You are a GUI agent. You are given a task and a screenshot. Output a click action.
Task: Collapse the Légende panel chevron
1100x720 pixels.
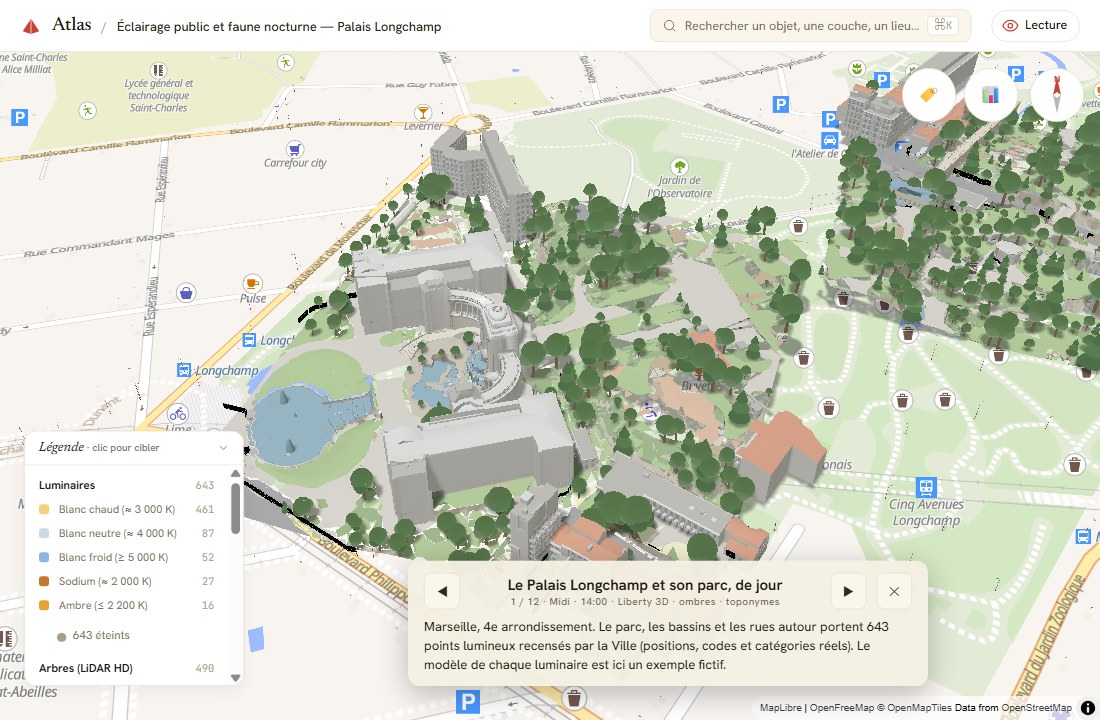223,447
